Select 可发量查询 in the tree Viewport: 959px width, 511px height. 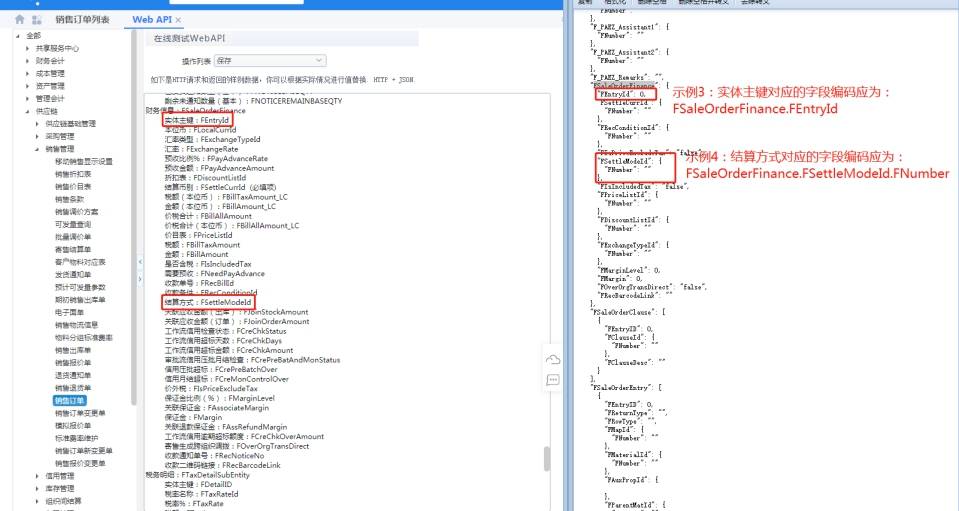tap(73, 224)
